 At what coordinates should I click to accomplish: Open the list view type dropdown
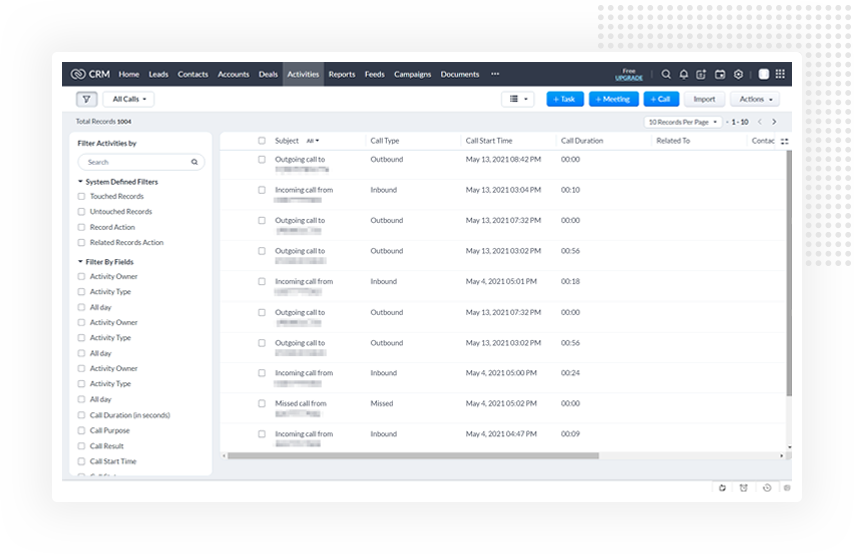pyautogui.click(x=518, y=99)
